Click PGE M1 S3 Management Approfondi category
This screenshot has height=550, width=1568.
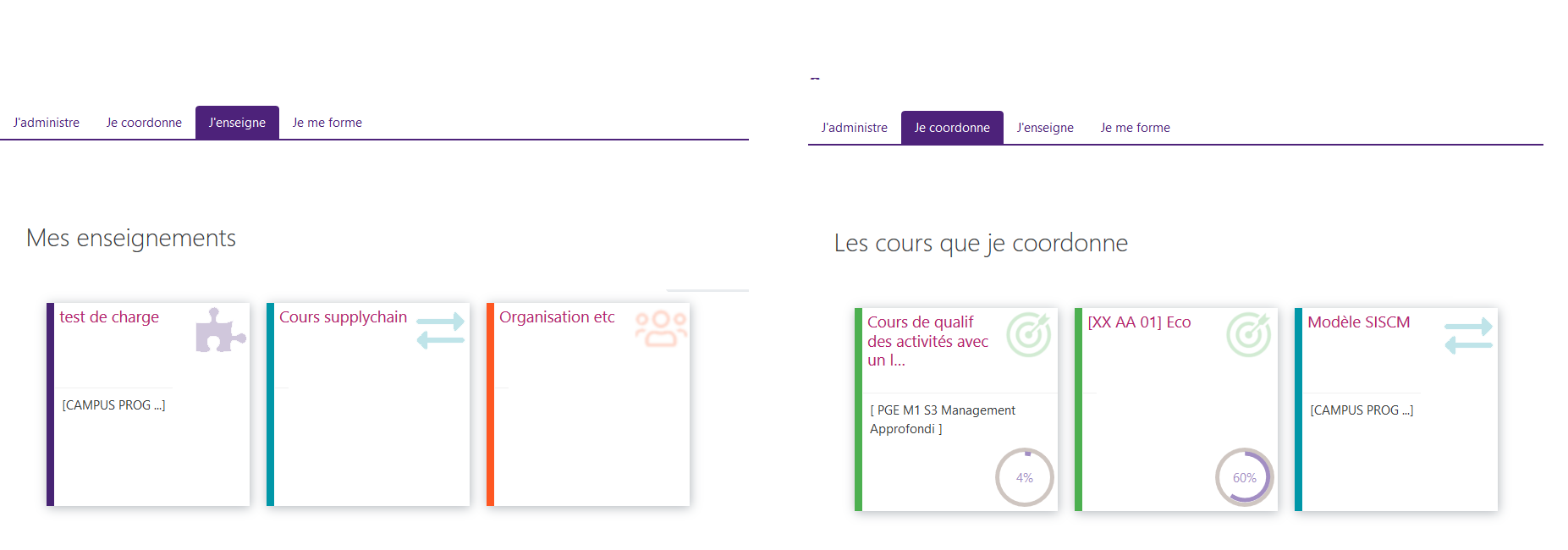[942, 419]
